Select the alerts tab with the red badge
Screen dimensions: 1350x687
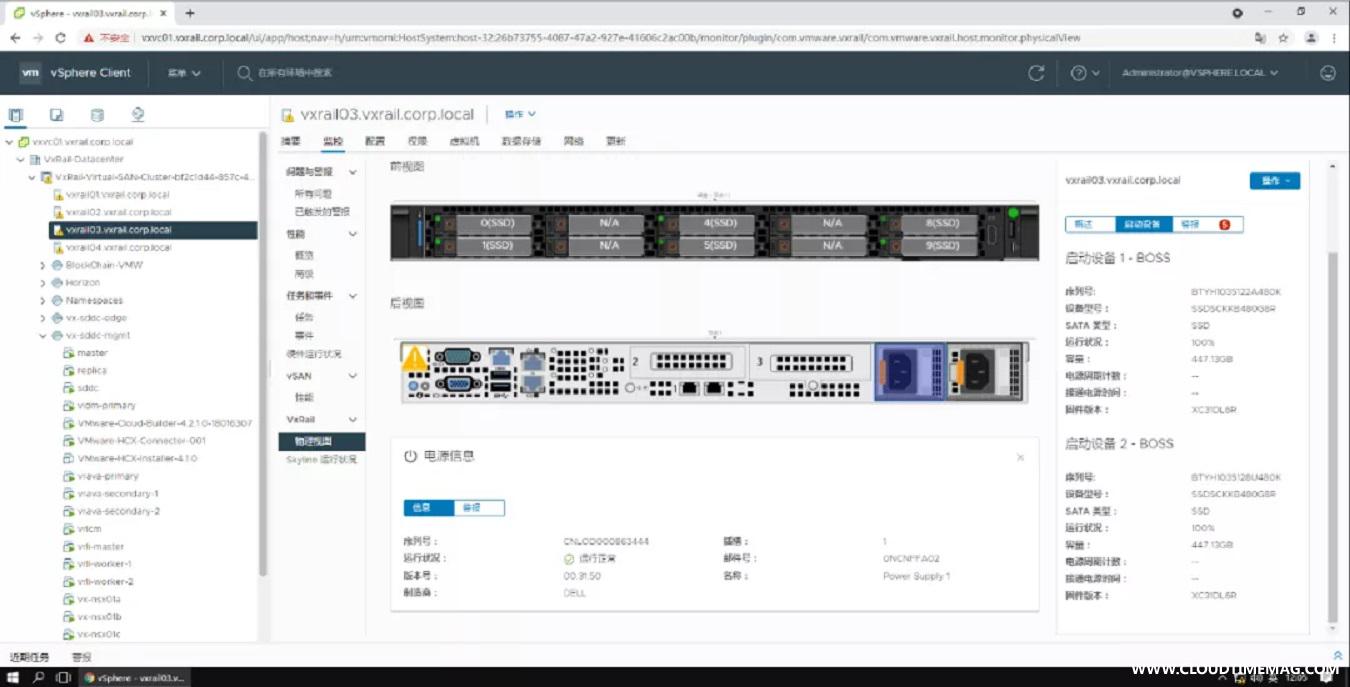pyautogui.click(x=1206, y=224)
